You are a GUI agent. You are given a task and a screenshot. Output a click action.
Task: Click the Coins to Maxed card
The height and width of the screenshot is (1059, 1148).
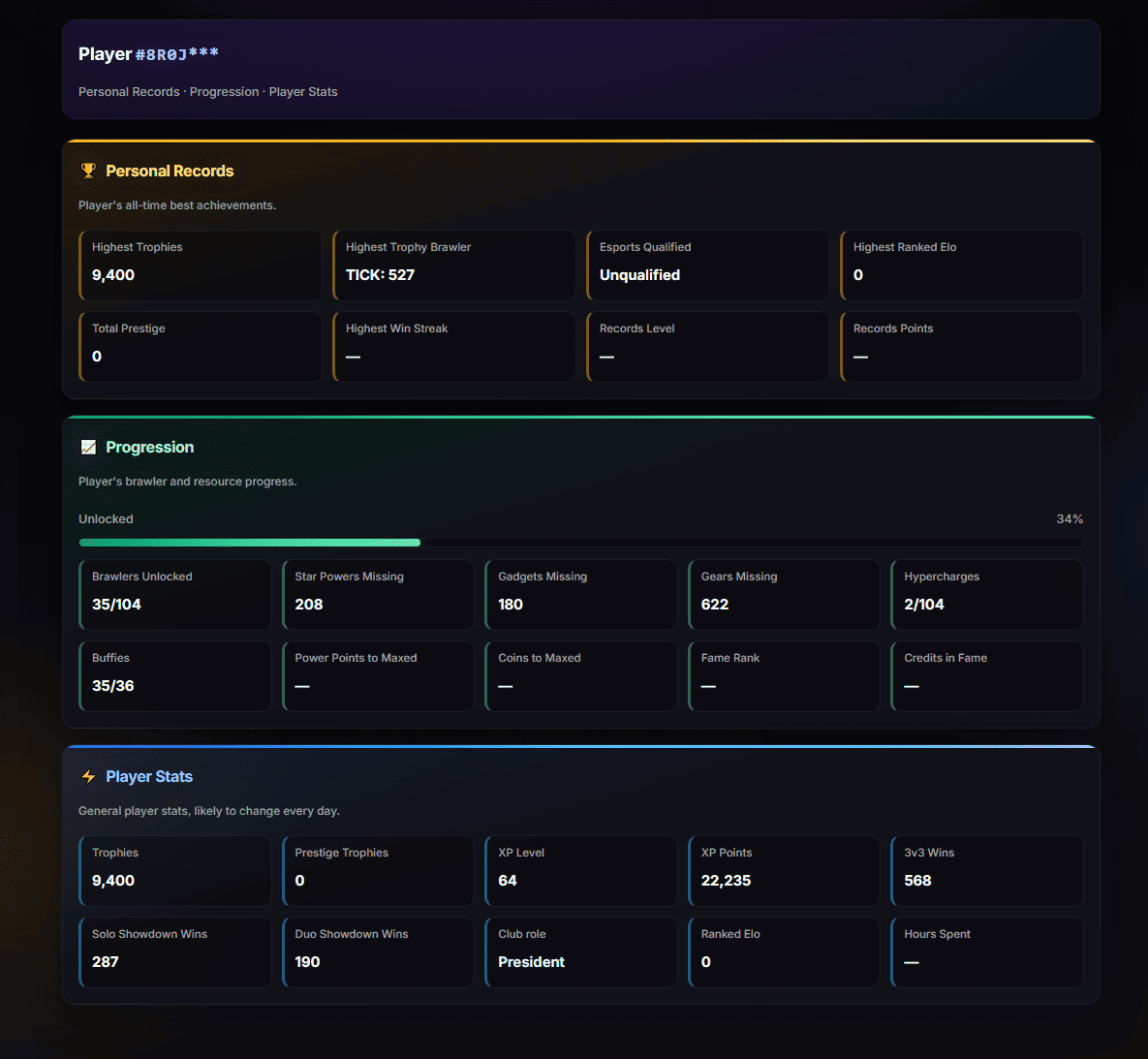coord(580,676)
